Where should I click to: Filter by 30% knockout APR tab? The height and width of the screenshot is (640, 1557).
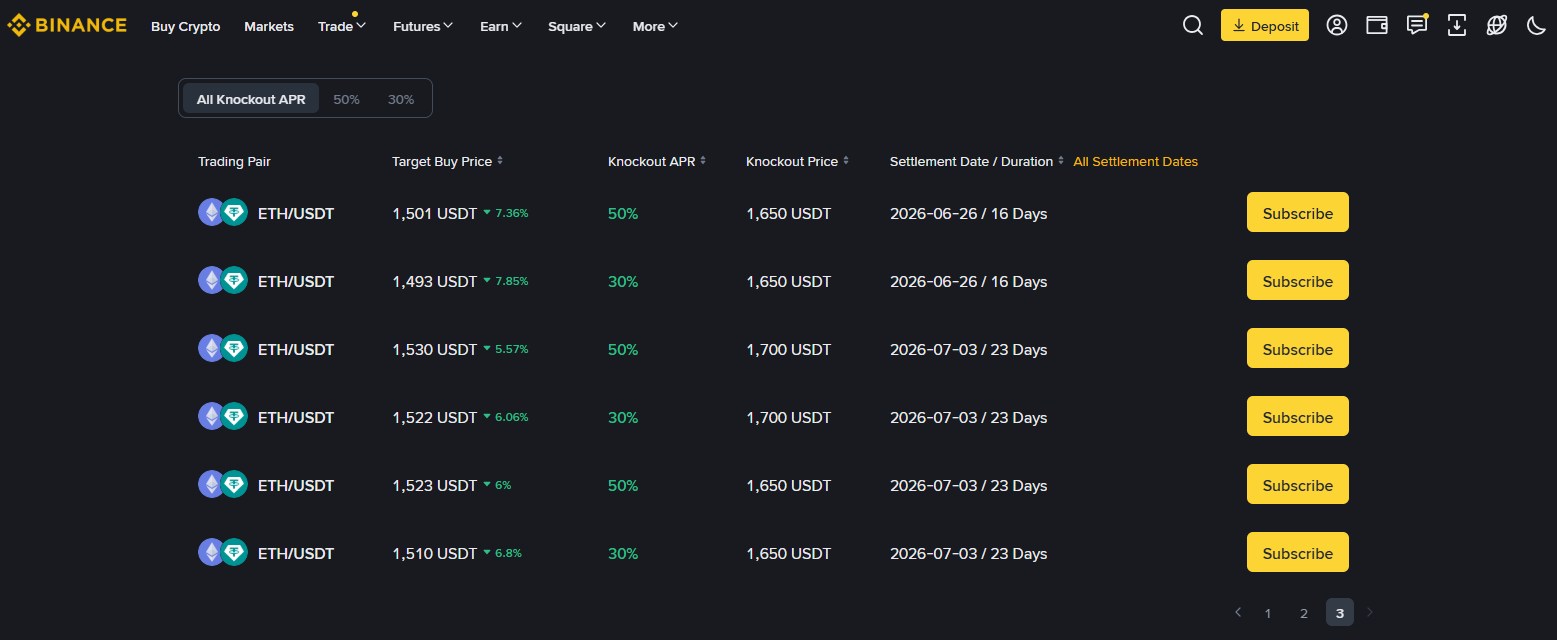click(x=401, y=99)
